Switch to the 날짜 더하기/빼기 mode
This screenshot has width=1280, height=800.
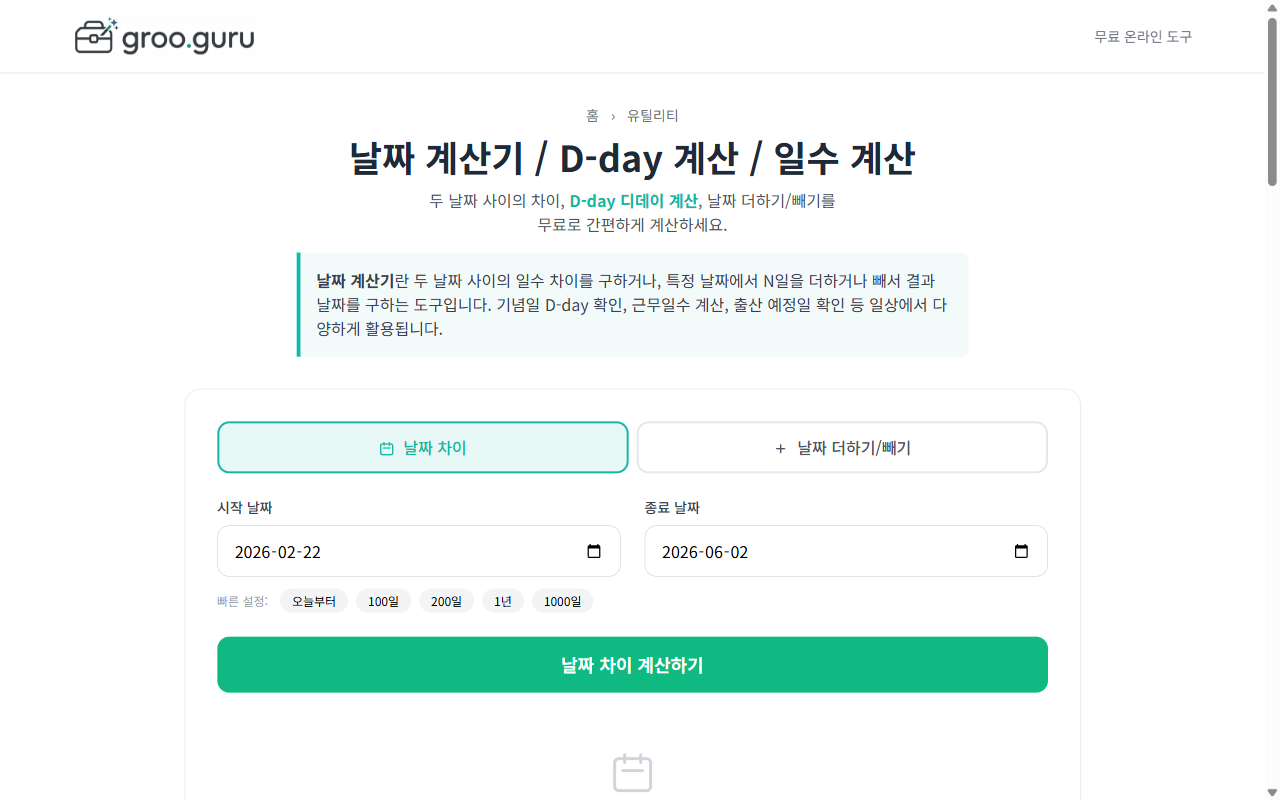click(841, 447)
